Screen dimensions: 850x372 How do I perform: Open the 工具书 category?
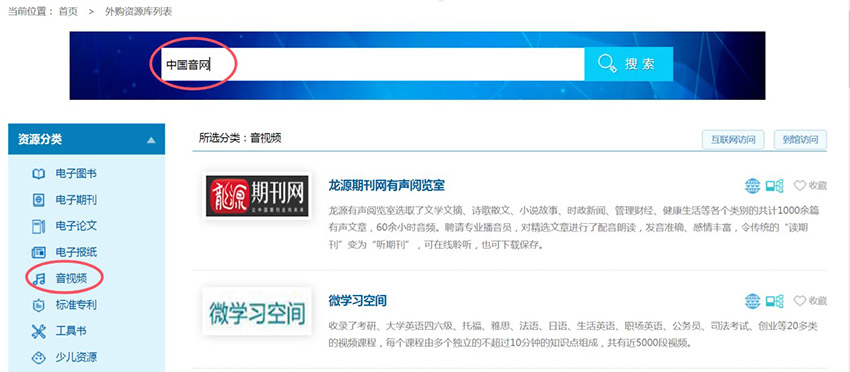(71, 331)
